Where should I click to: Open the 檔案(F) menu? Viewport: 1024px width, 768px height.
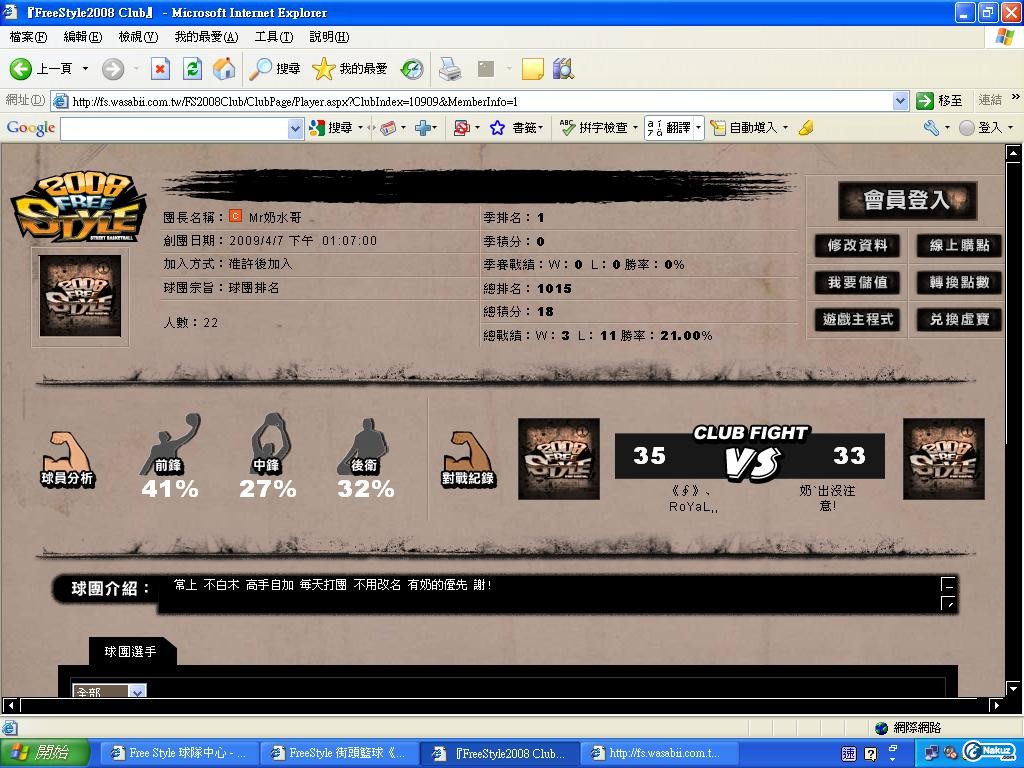click(x=28, y=37)
